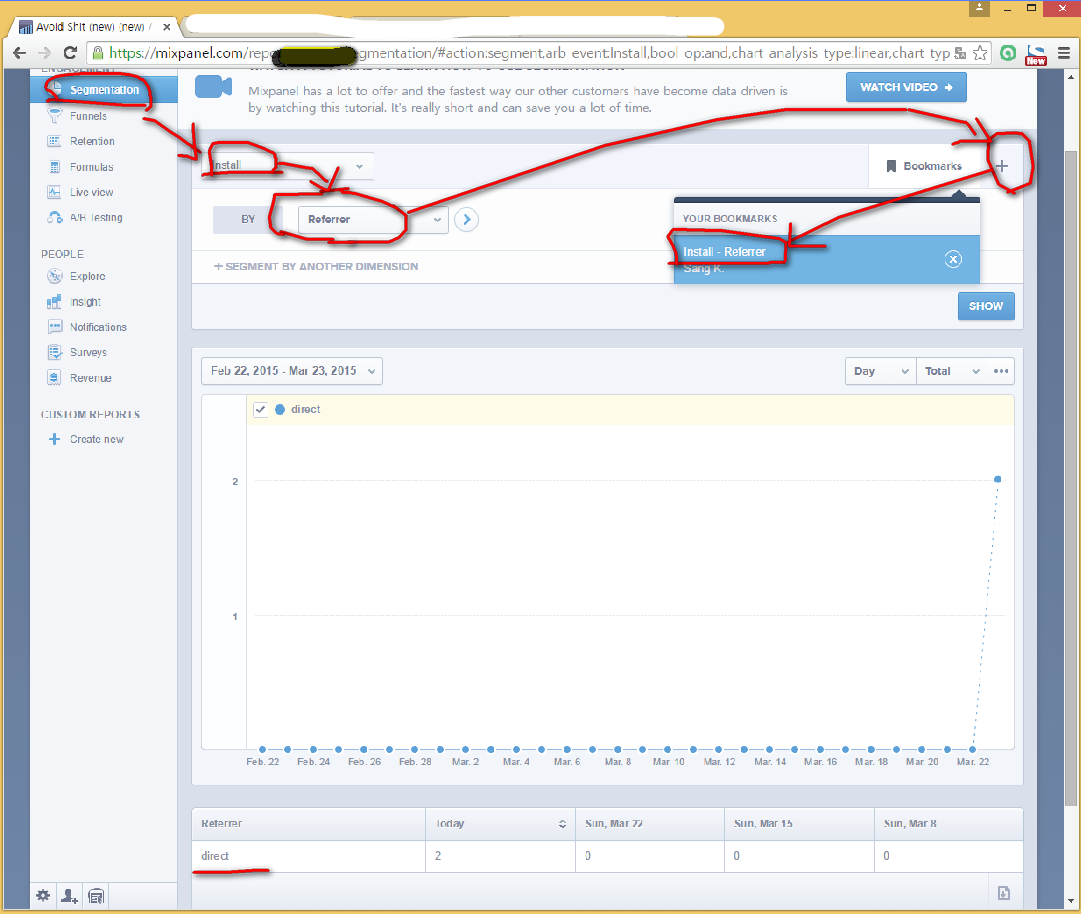
Task: Click the Formulas calculator icon
Action: (x=54, y=167)
